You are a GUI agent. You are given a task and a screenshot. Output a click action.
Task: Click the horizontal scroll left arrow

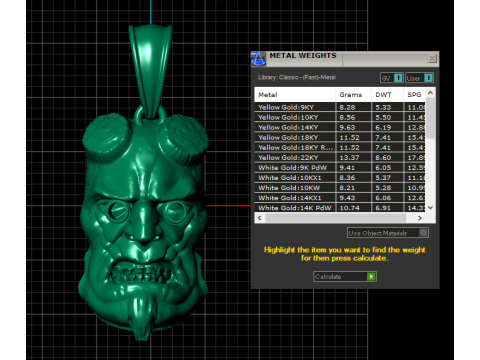pyautogui.click(x=260, y=218)
